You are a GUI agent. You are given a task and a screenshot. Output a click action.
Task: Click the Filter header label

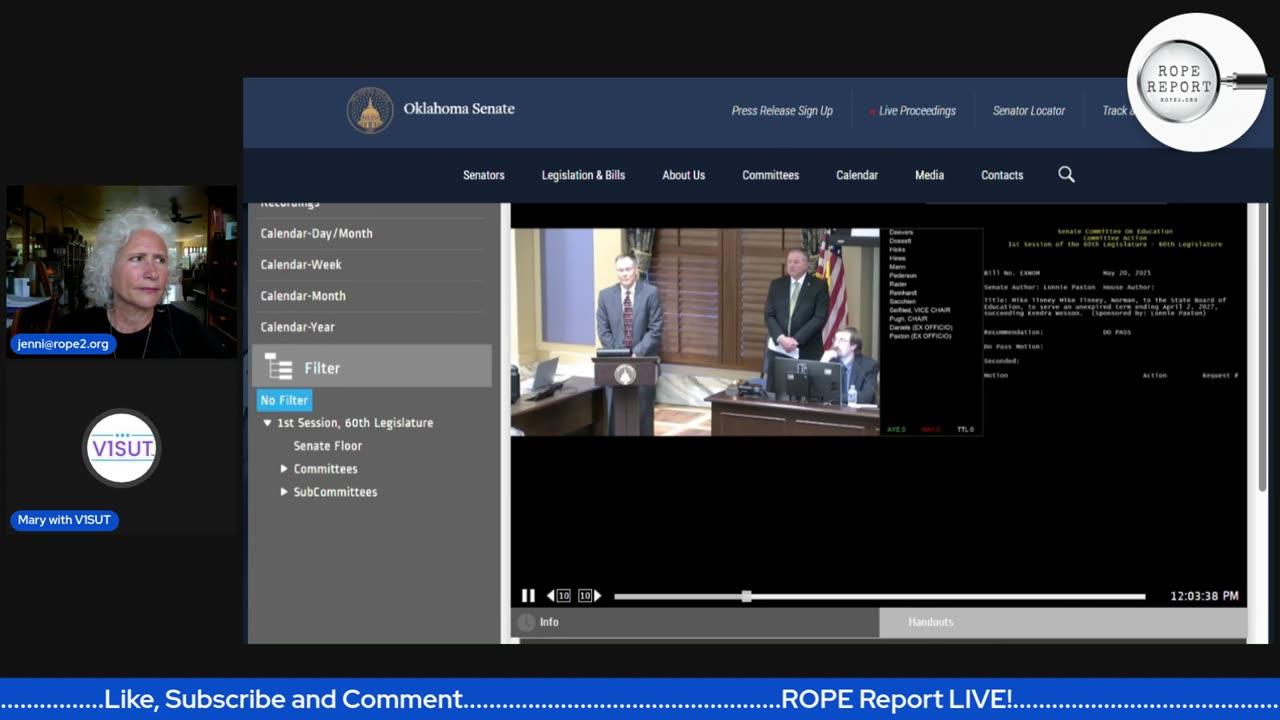click(x=322, y=368)
